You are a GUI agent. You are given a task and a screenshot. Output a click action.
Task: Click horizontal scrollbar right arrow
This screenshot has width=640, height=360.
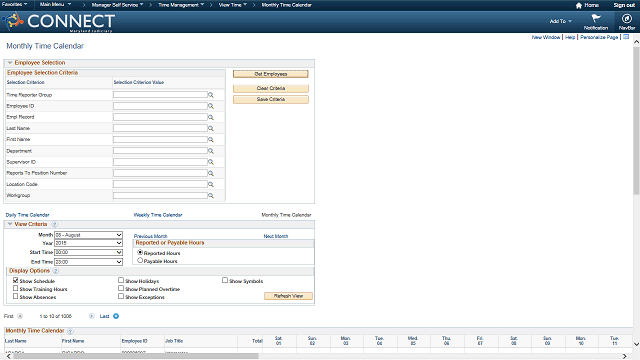click(624, 356)
